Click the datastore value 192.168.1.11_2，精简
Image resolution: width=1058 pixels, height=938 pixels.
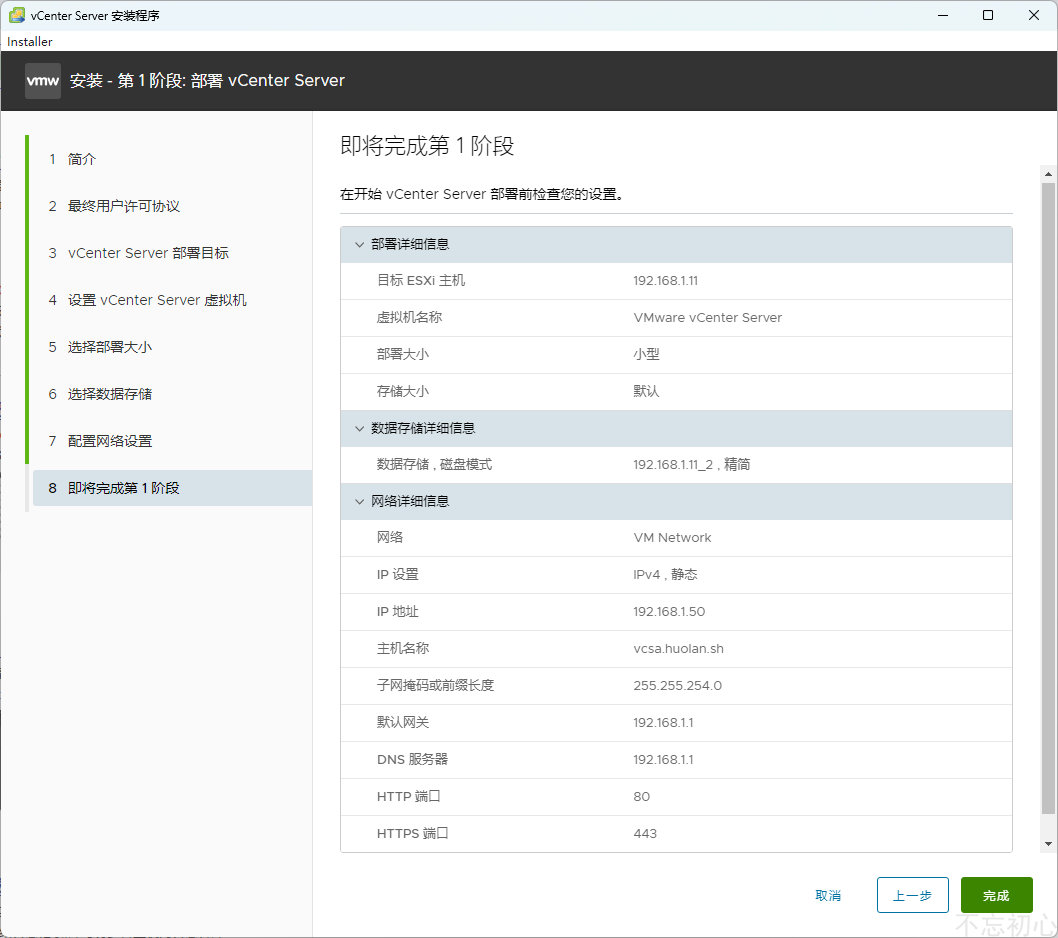pos(692,465)
